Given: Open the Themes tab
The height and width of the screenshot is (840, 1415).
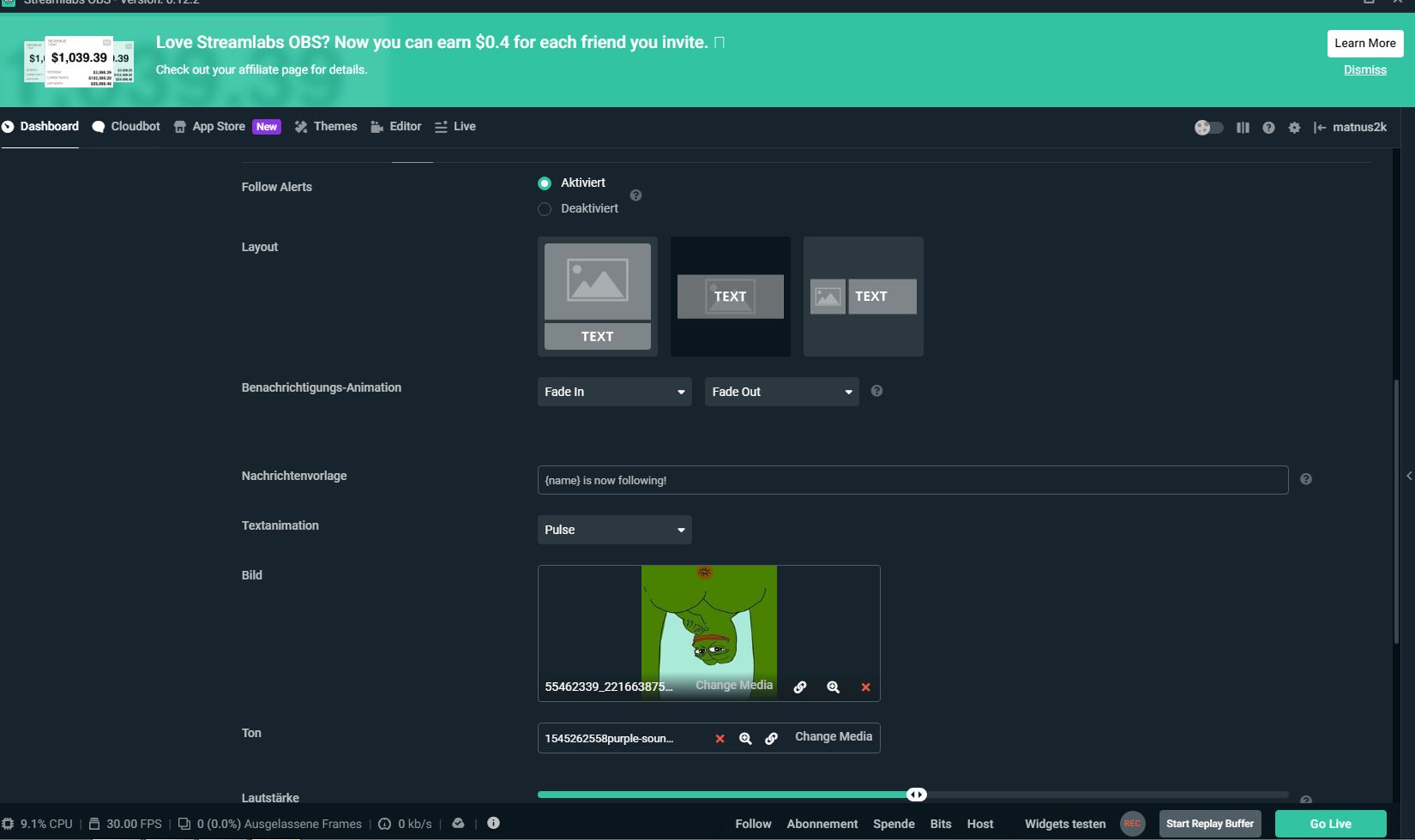Looking at the screenshot, I should click(x=326, y=127).
